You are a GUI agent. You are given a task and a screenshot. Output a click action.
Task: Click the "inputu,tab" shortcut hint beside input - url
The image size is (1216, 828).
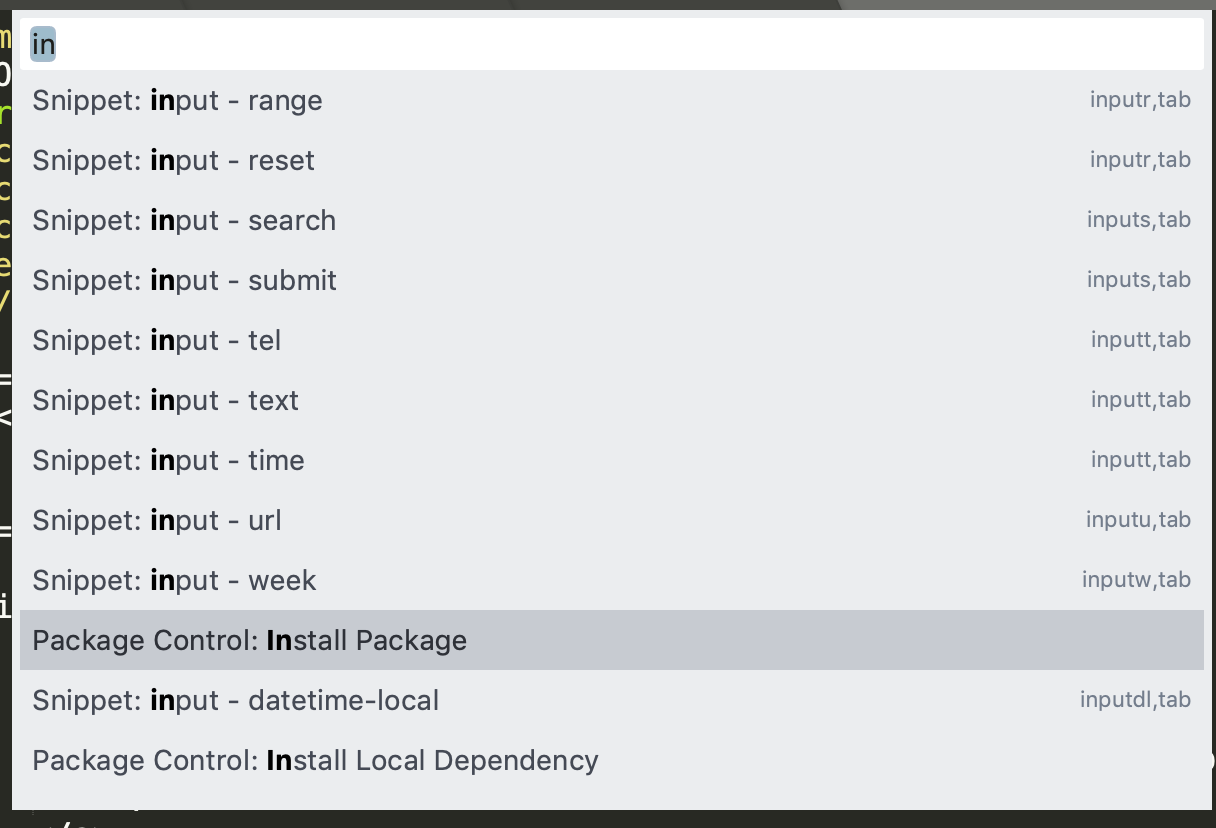tap(1139, 520)
